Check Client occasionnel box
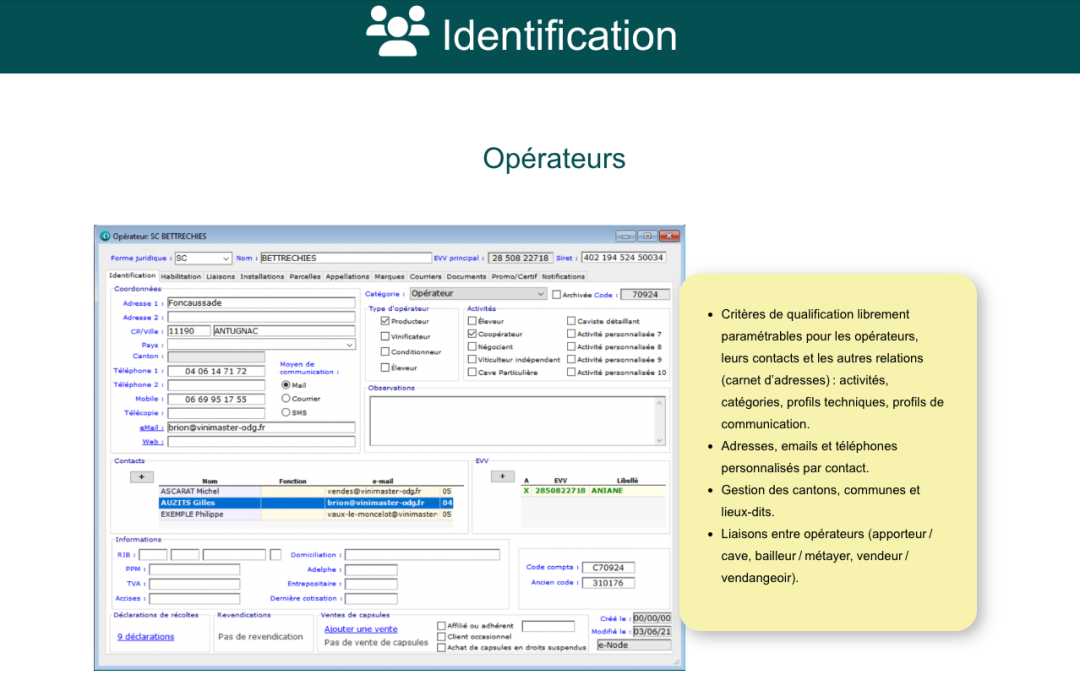1080x675 pixels. point(441,636)
